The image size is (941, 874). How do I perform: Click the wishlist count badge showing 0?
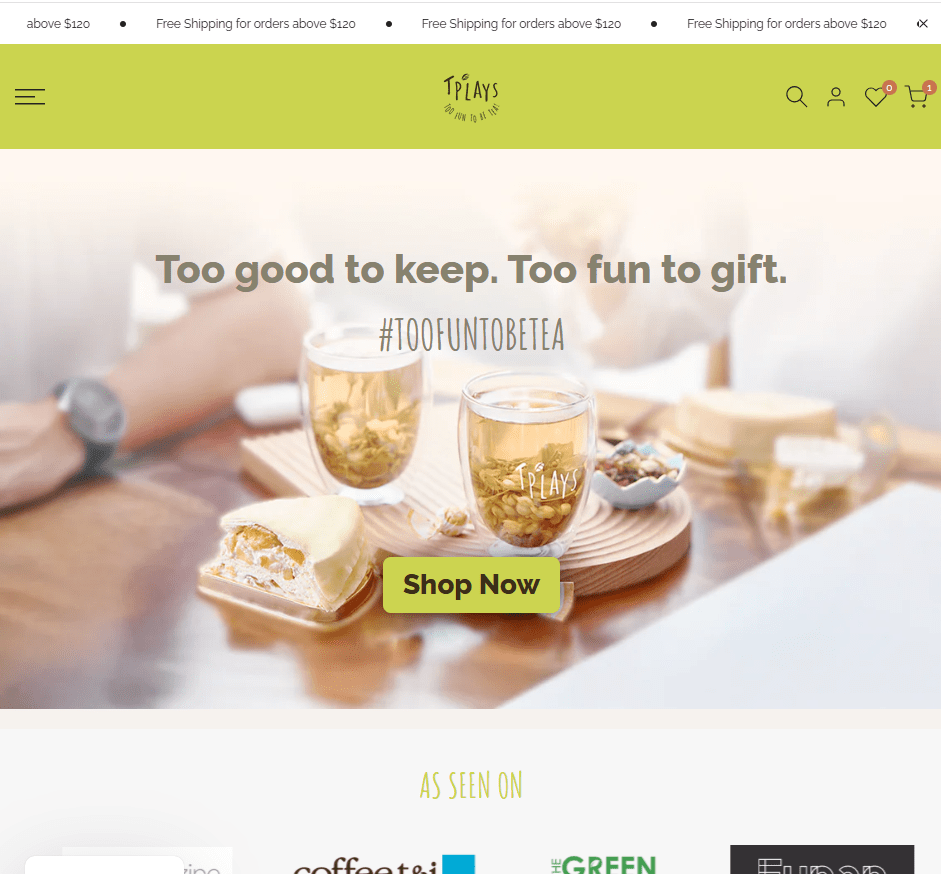889,88
